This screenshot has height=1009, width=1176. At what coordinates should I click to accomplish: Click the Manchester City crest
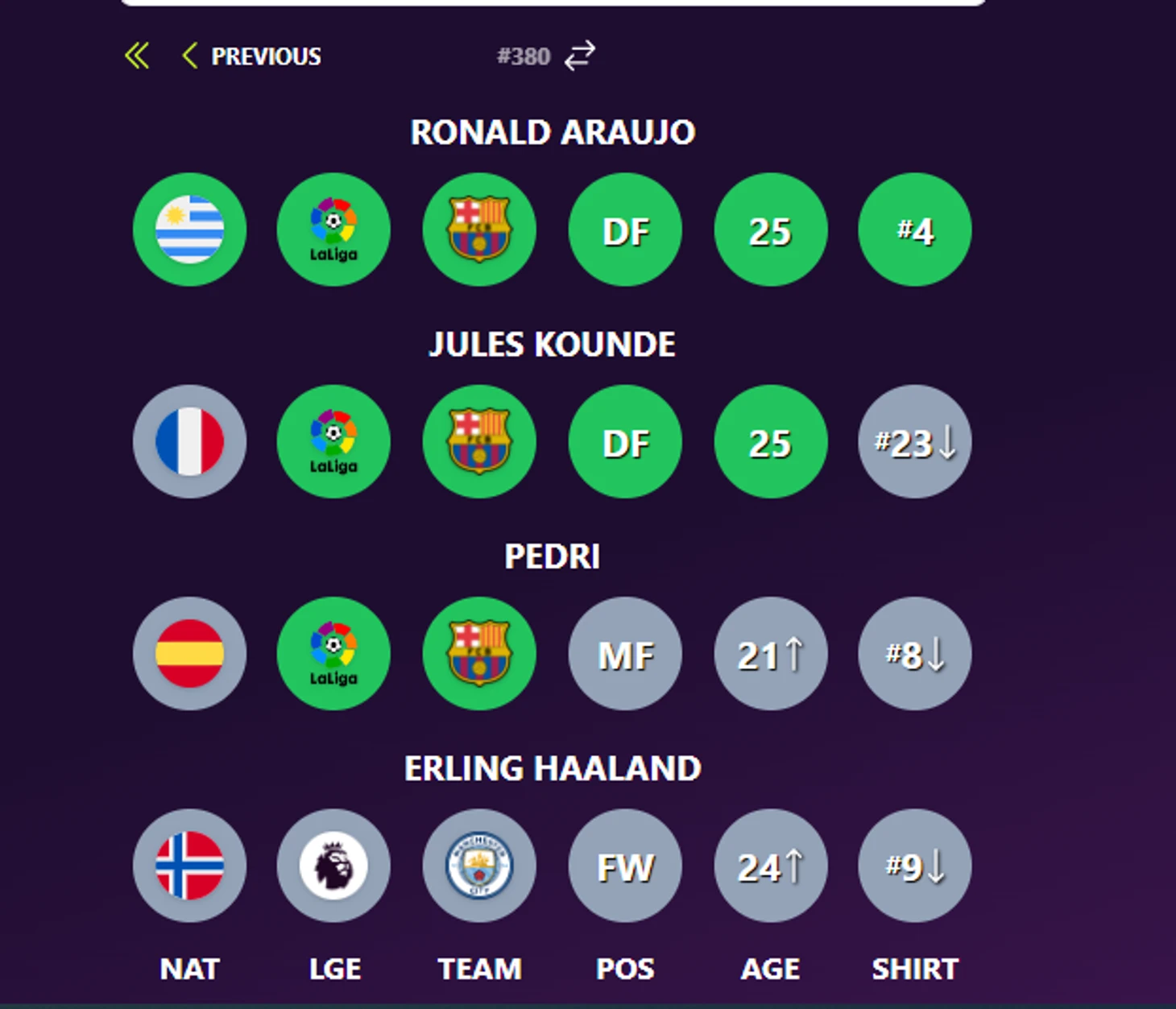479,866
